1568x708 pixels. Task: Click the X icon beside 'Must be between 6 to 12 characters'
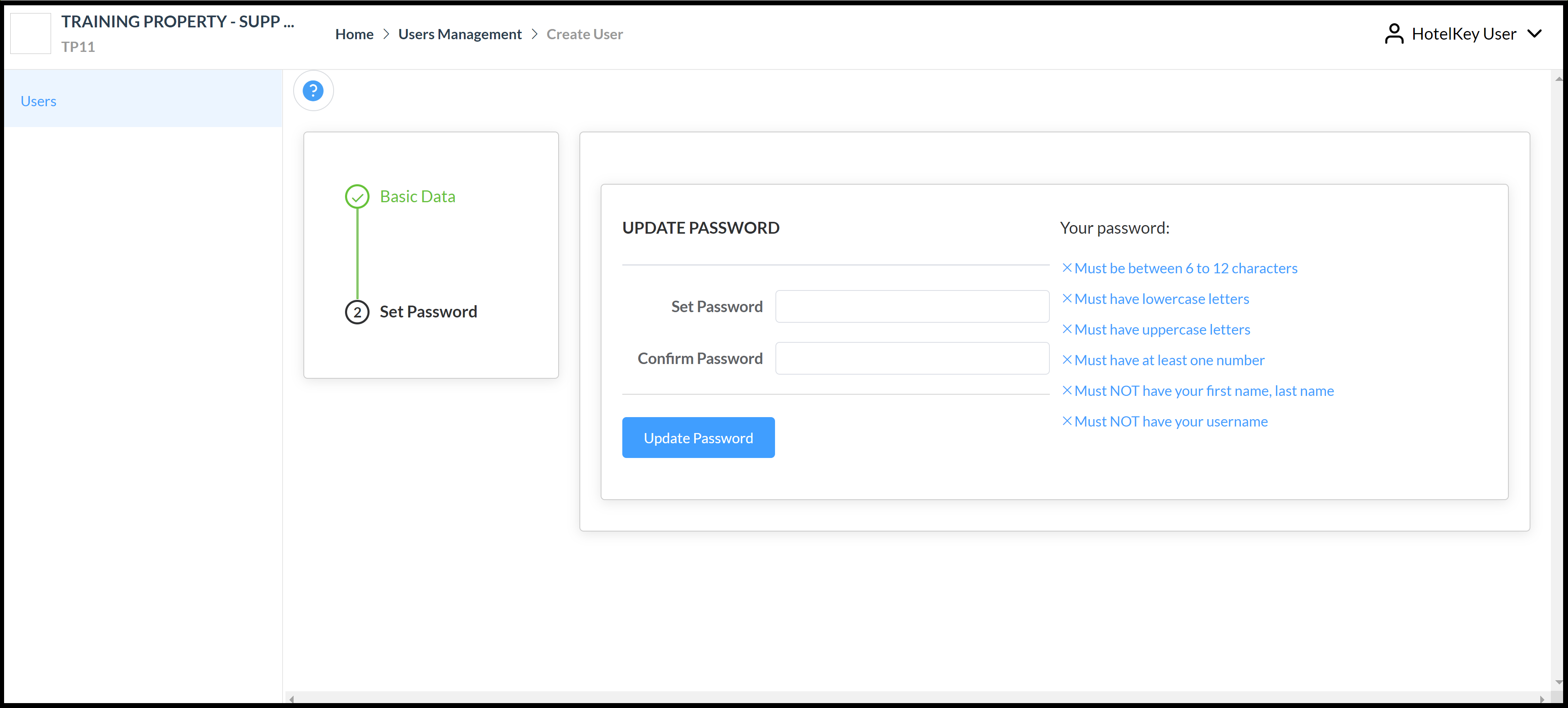pos(1067,268)
